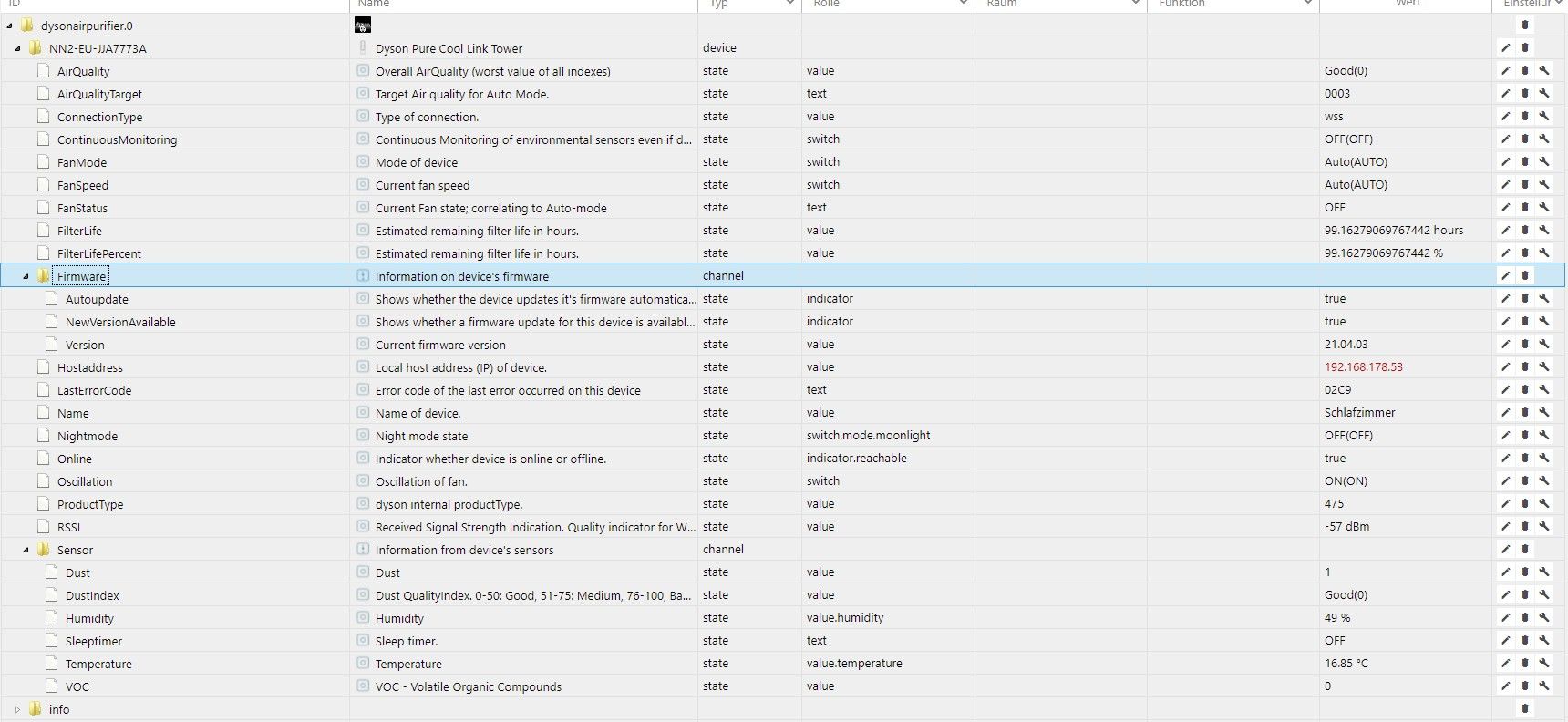Delete the Version state via trash icon
Viewport: 1568px width, 722px height.
[1525, 345]
